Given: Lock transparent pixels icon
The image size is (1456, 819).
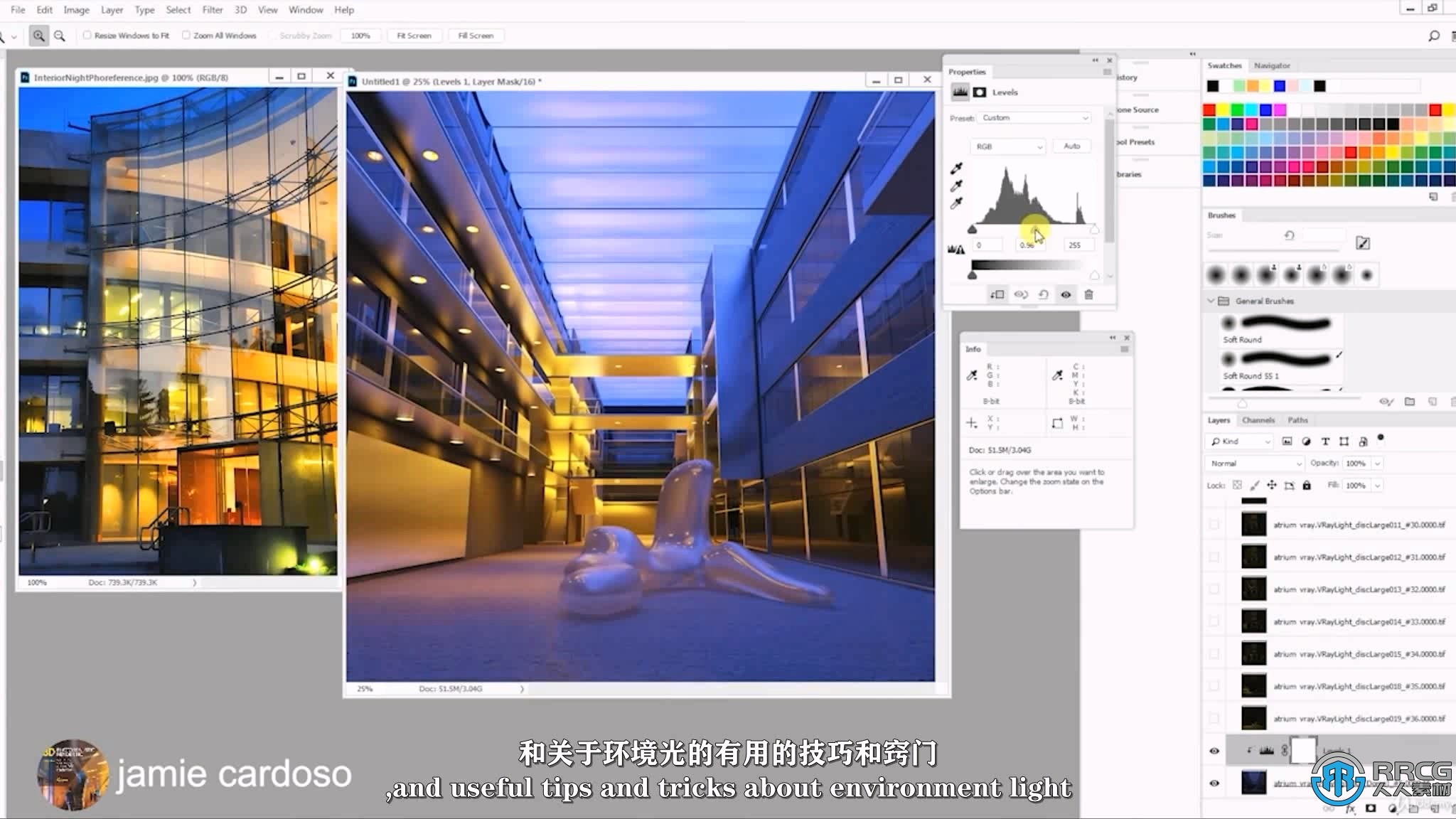Looking at the screenshot, I should point(1237,486).
